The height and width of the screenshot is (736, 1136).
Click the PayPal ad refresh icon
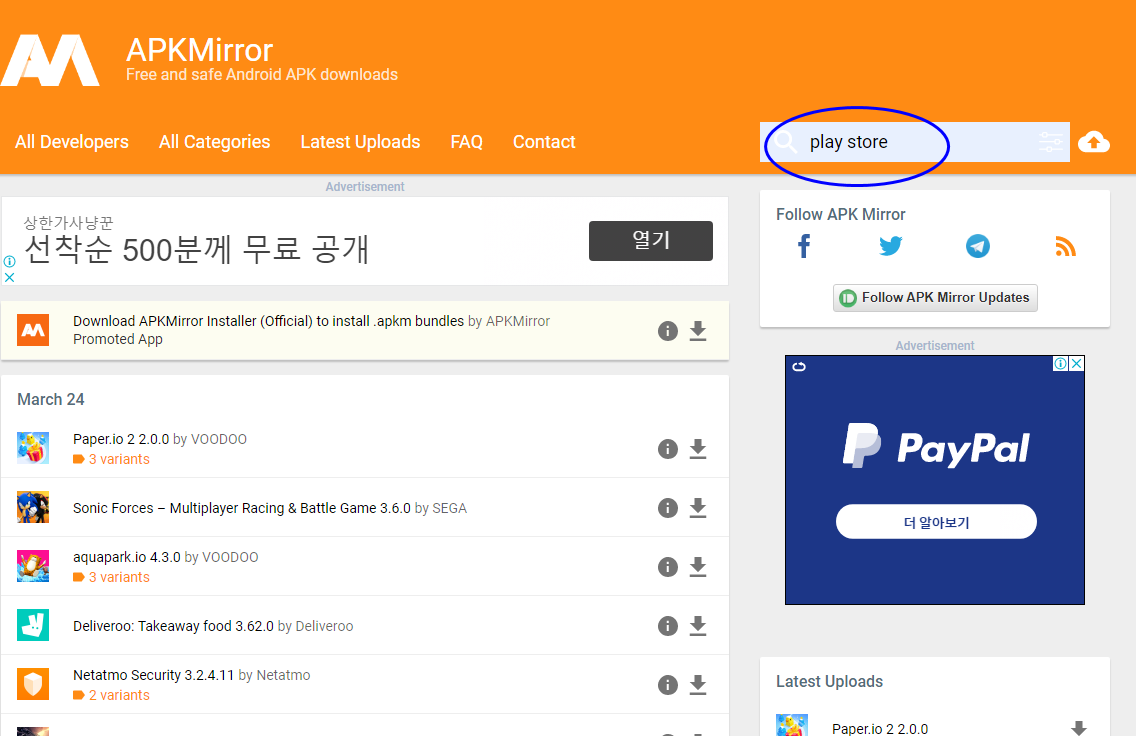click(799, 367)
